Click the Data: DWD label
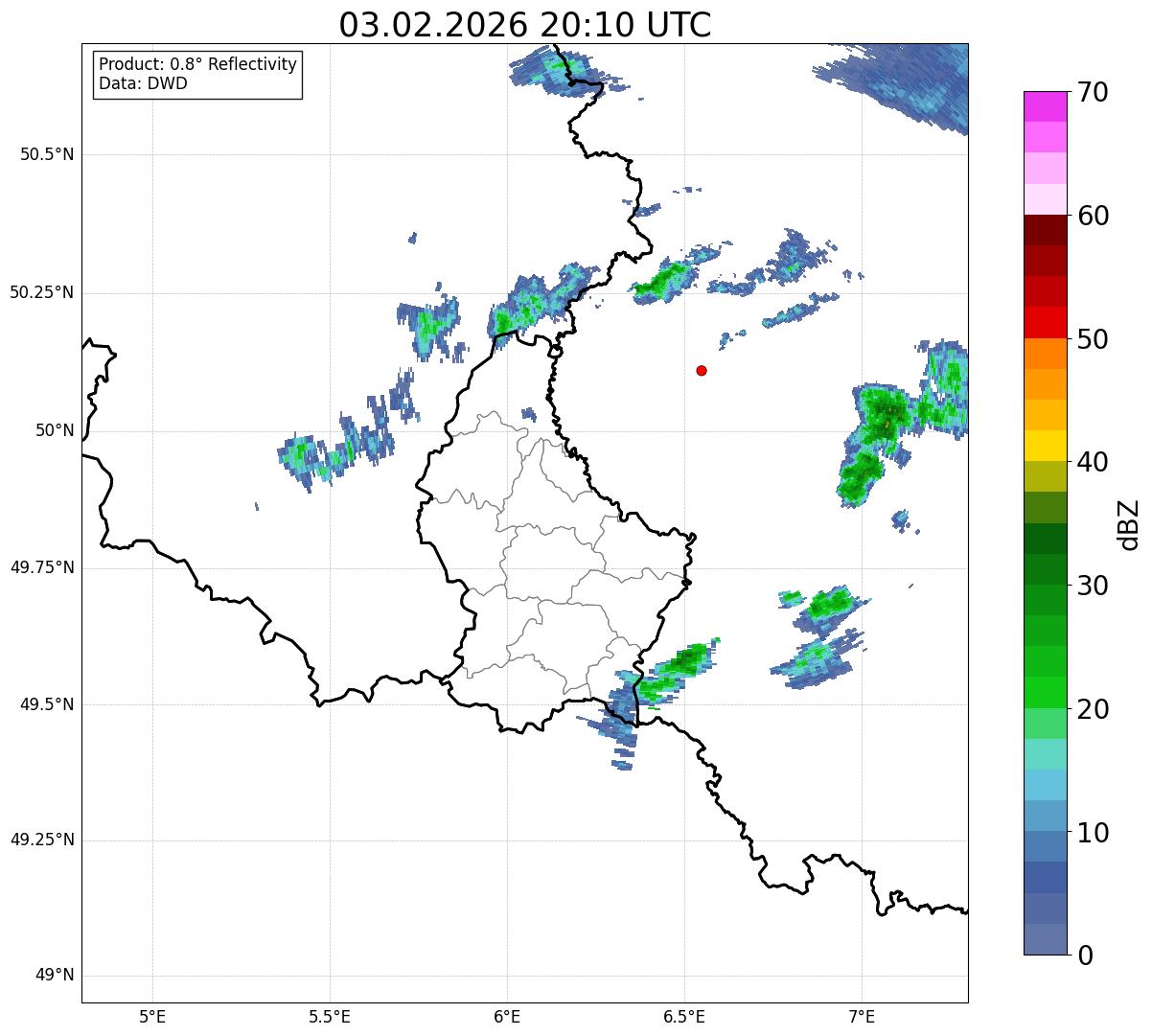Screen dimensions: 1152x1036 143,83
